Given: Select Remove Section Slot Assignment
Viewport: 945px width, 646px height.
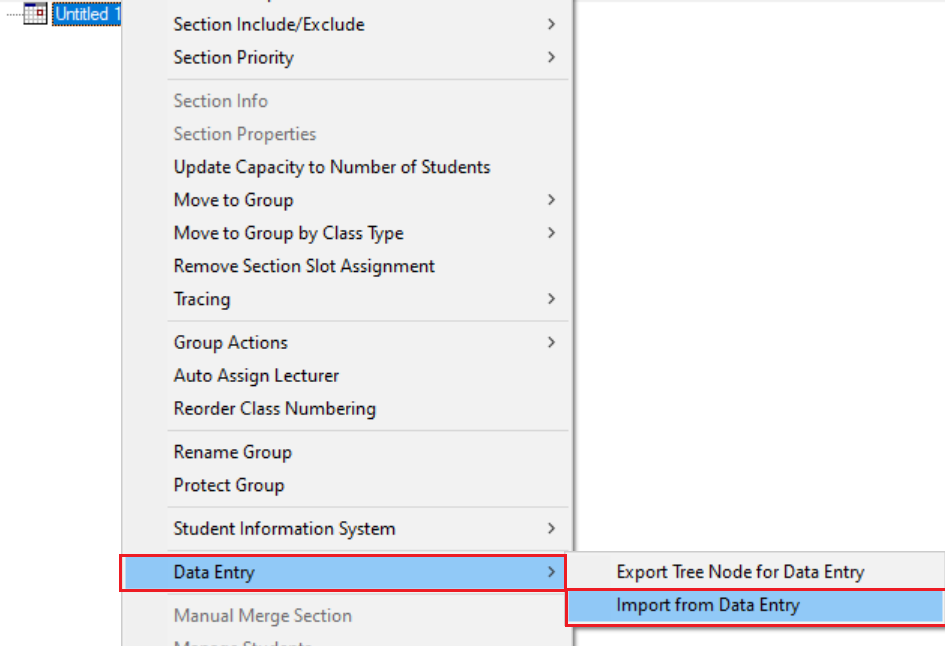Looking at the screenshot, I should [304, 266].
